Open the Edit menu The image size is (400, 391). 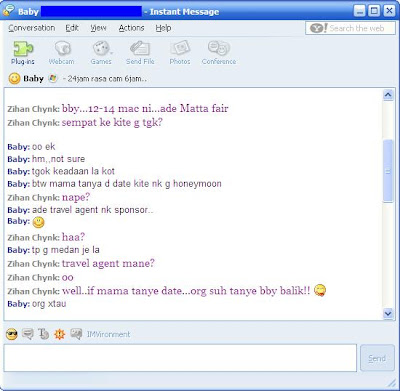(72, 28)
